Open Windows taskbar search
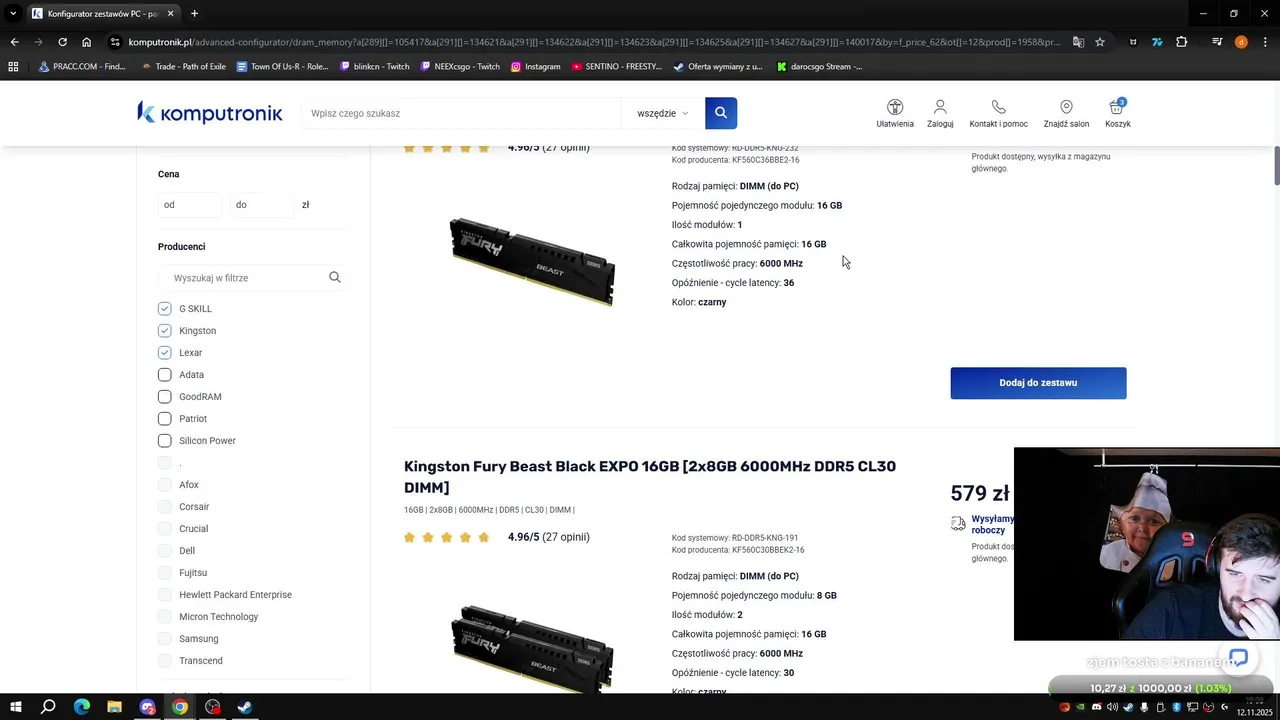The image size is (1280, 720). 48,707
